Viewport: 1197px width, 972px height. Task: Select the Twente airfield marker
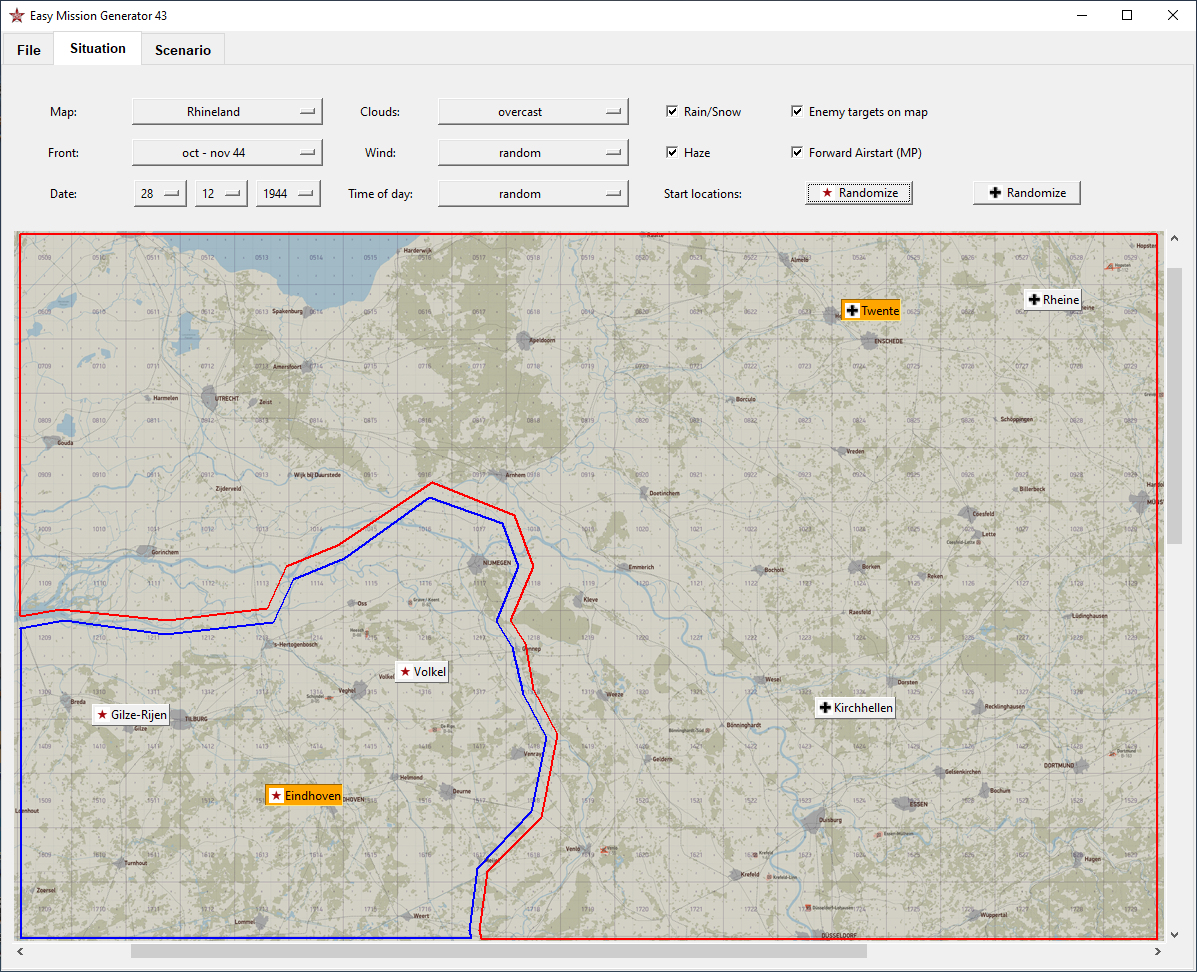coord(870,311)
